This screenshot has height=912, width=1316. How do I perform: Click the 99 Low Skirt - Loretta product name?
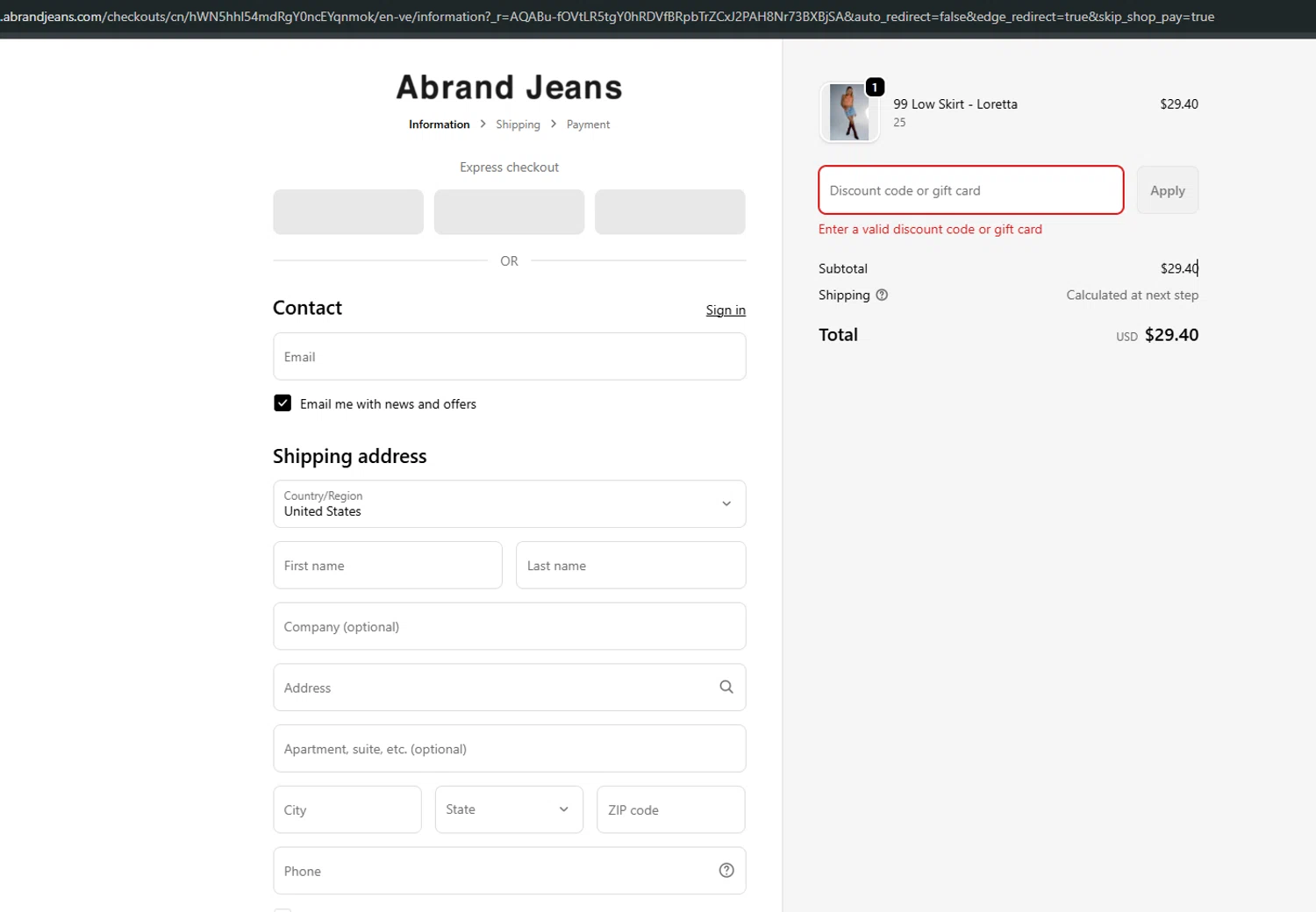pos(955,103)
